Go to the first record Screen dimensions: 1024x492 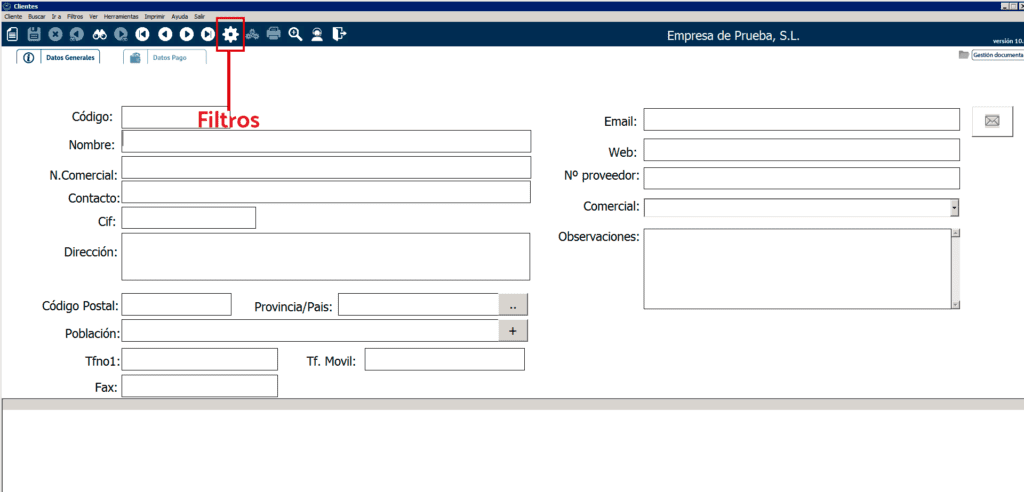click(x=143, y=34)
